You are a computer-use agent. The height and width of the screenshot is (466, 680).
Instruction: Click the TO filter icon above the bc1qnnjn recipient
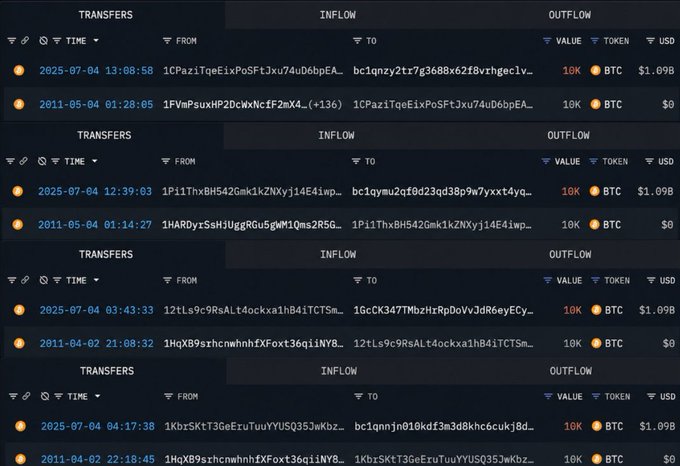[358, 396]
